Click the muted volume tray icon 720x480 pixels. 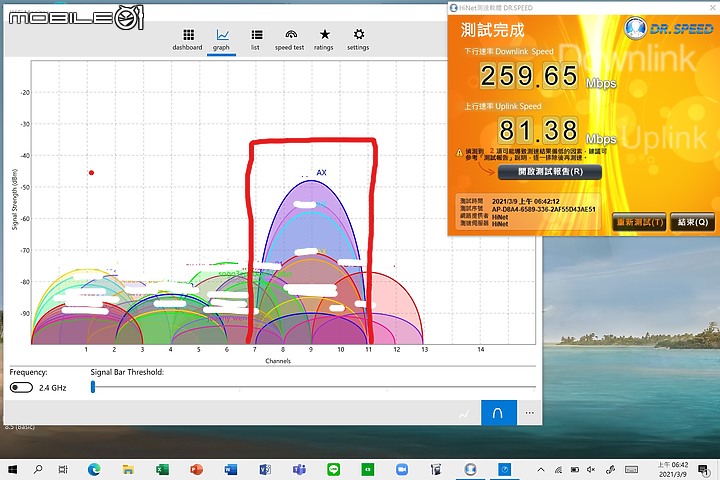(x=591, y=469)
